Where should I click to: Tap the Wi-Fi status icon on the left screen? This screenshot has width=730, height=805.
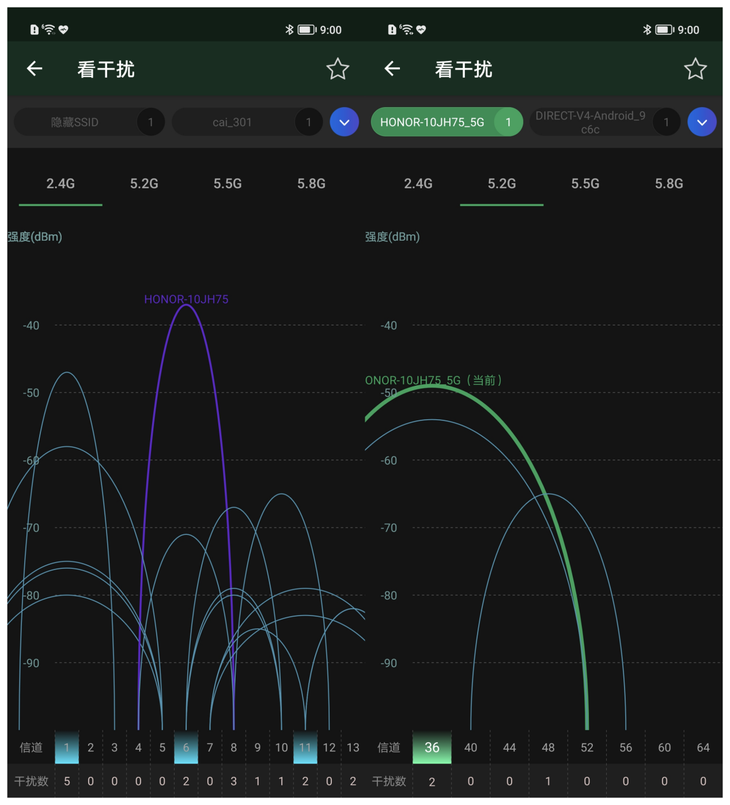pos(49,30)
